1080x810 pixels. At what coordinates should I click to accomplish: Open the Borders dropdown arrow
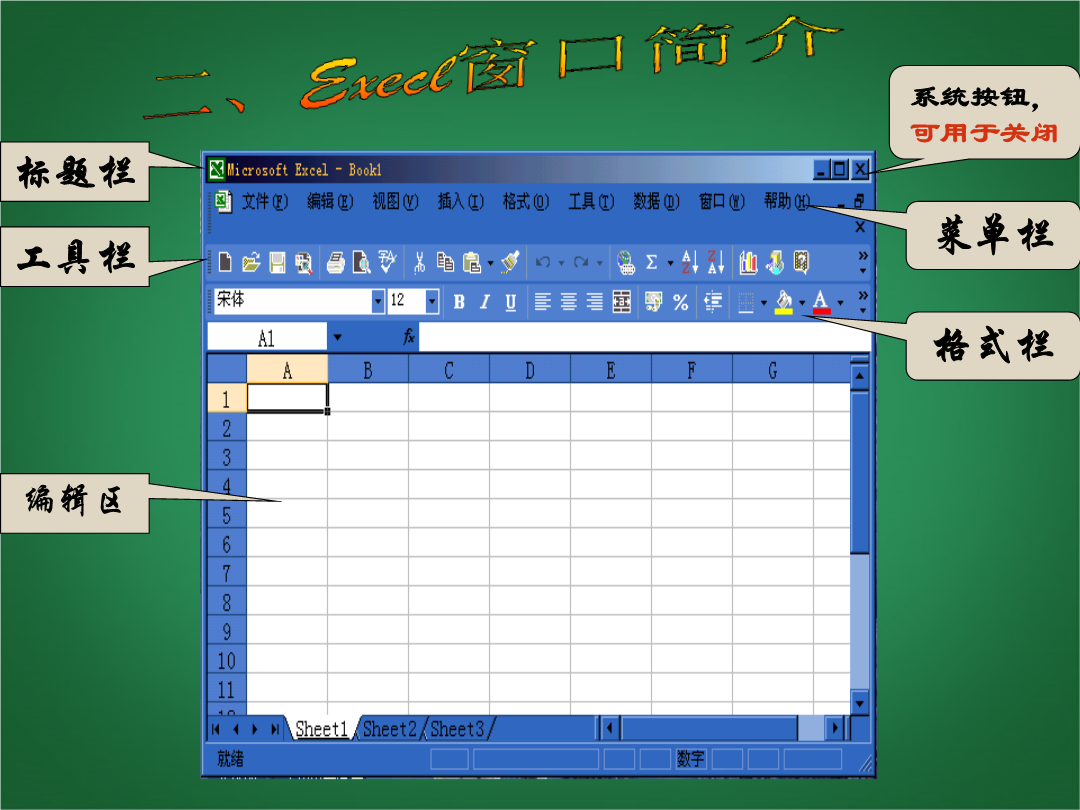(764, 303)
